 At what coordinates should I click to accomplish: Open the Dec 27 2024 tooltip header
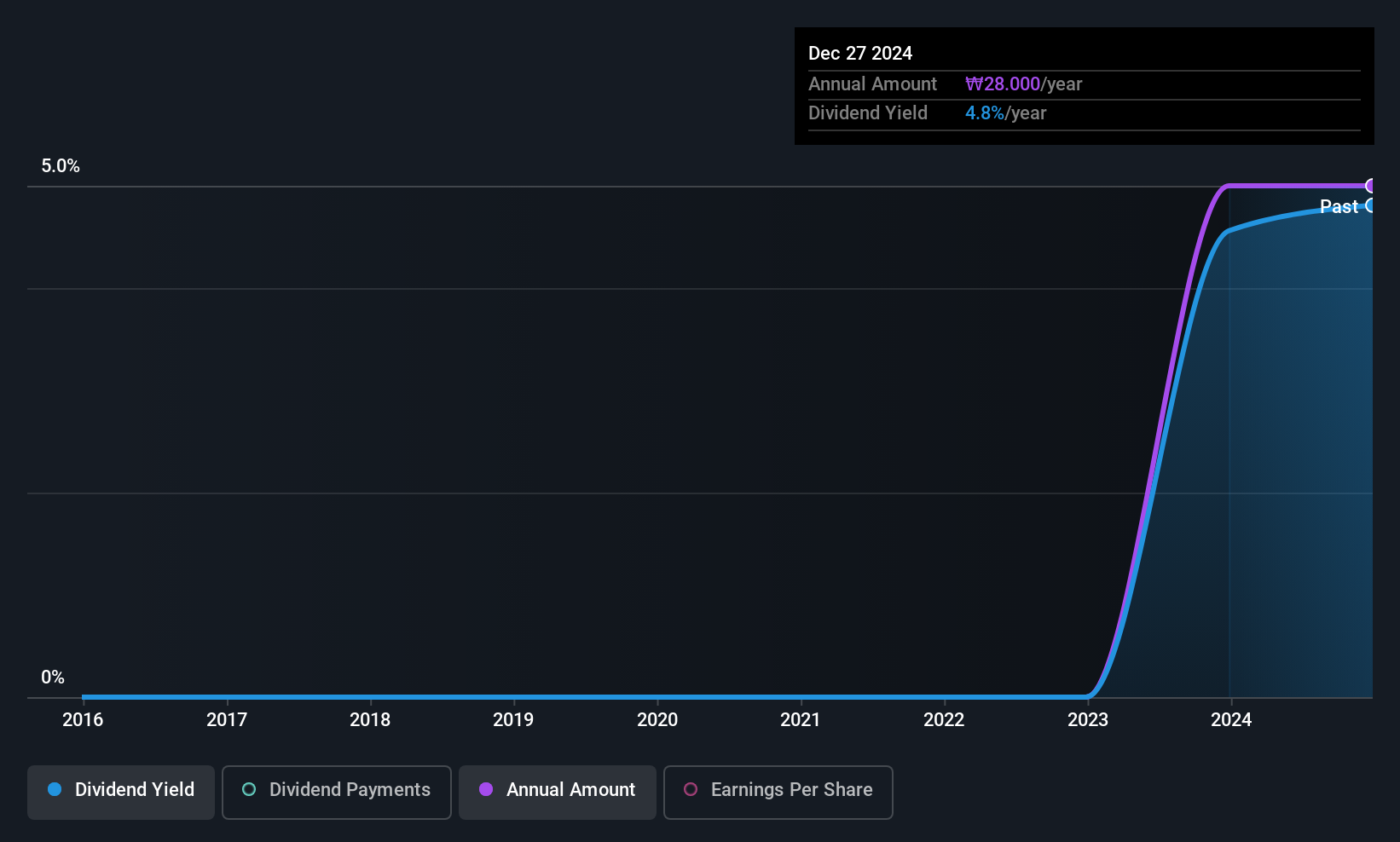pyautogui.click(x=860, y=53)
